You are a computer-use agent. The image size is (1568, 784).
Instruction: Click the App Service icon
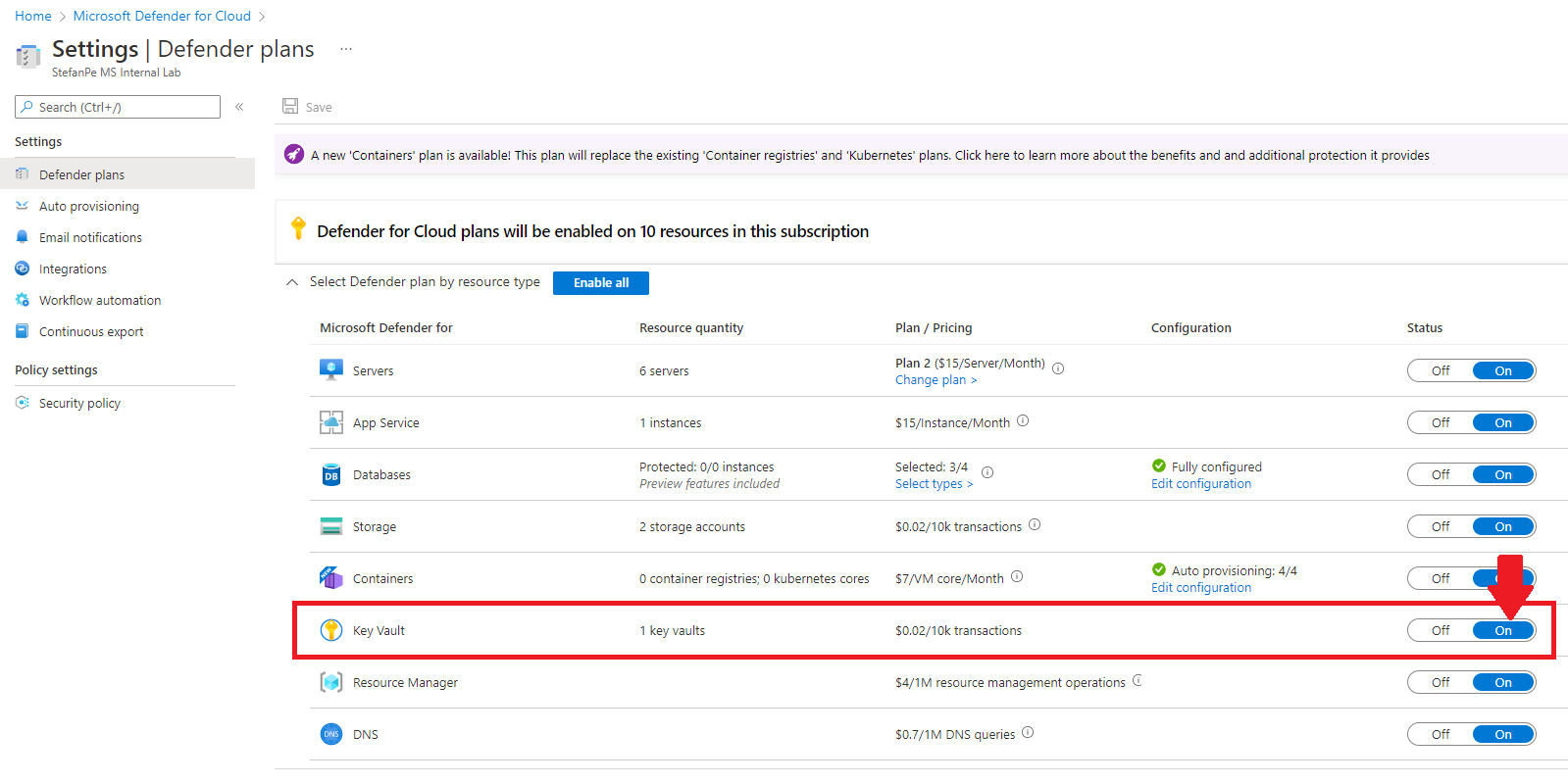pos(331,422)
